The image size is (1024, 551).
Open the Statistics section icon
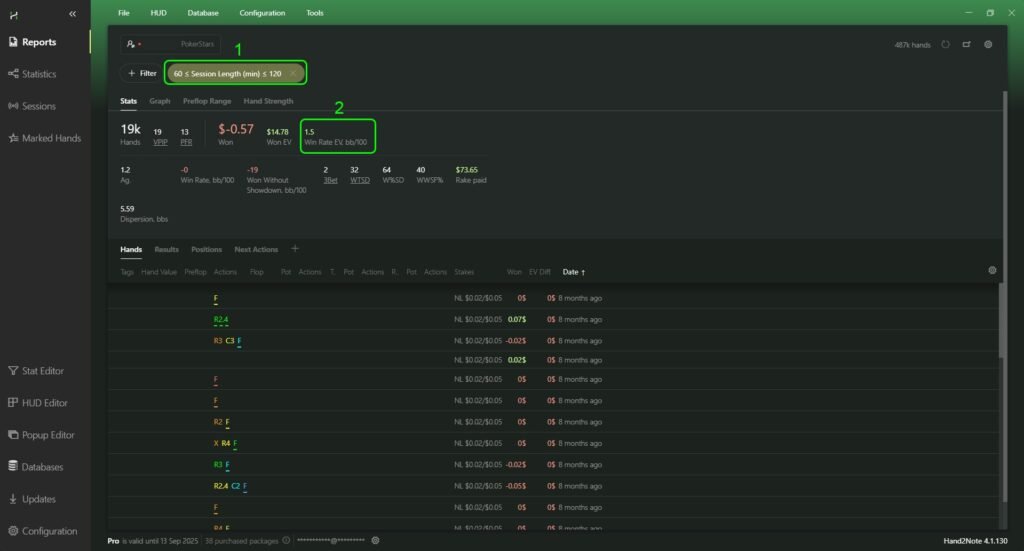click(13, 74)
